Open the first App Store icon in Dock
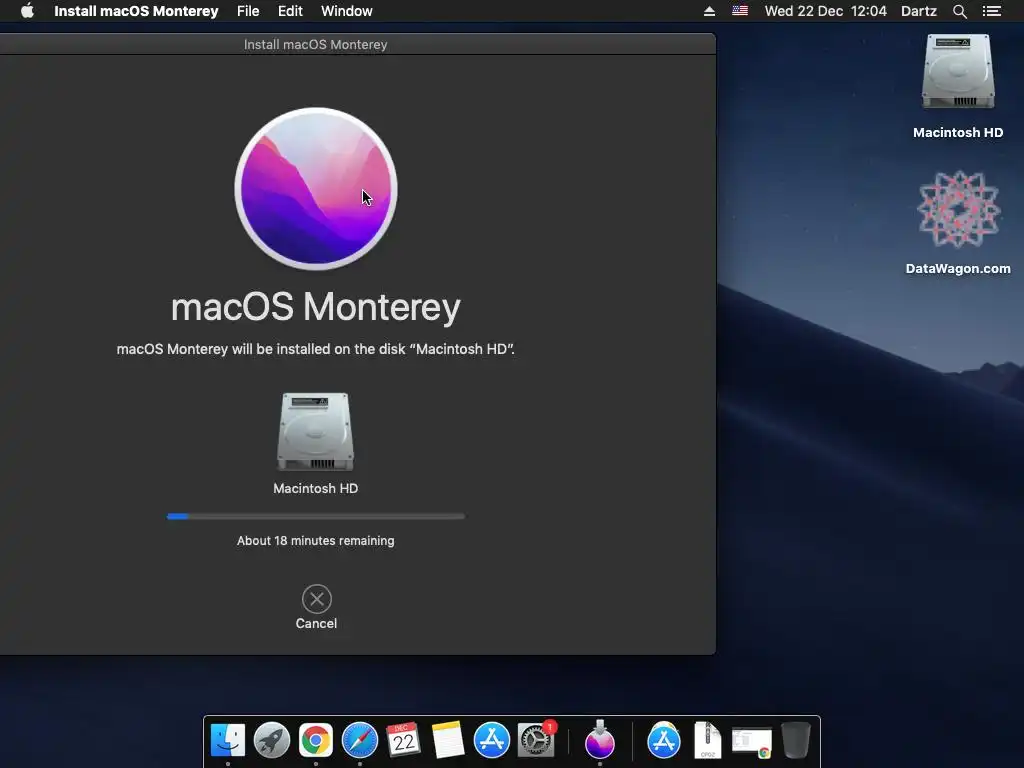1024x768 pixels. [x=491, y=741]
